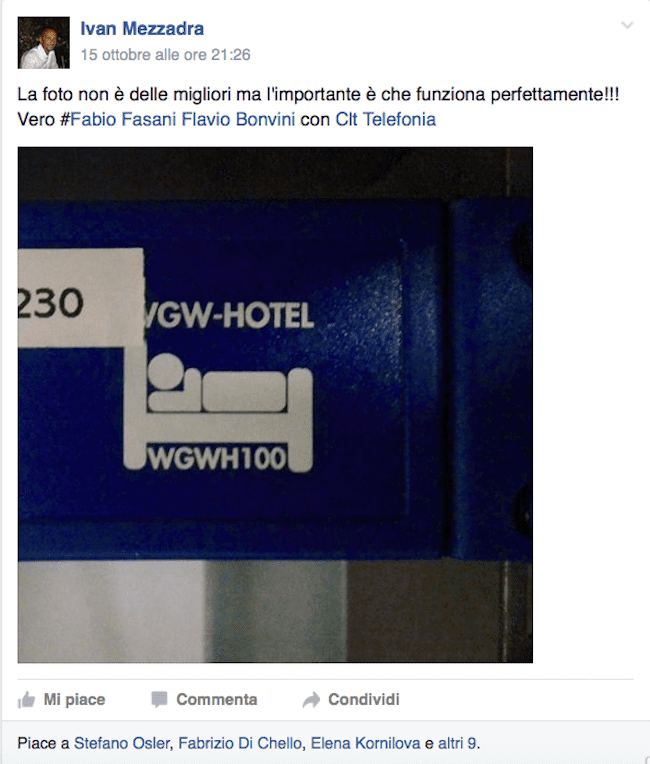The width and height of the screenshot is (650, 764).
Task: Open the Ivan Mezzadra profile name link
Action: [142, 29]
